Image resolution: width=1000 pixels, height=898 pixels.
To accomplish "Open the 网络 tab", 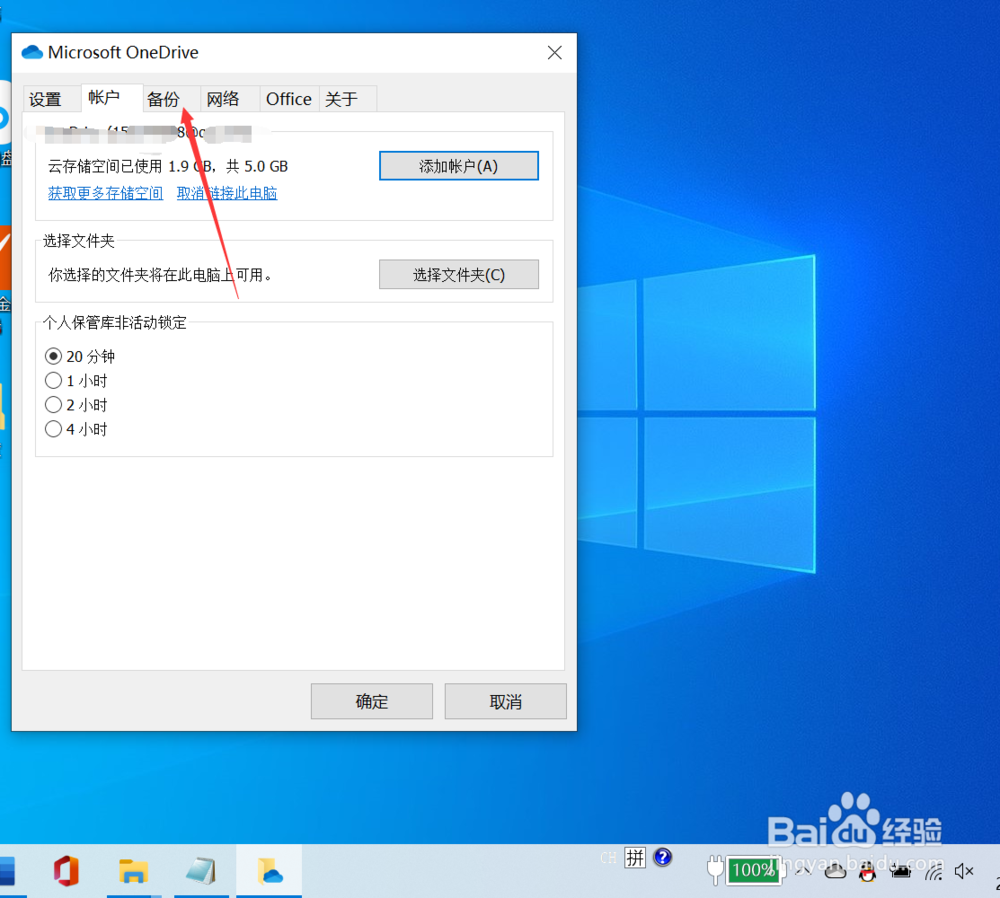I will [x=230, y=99].
